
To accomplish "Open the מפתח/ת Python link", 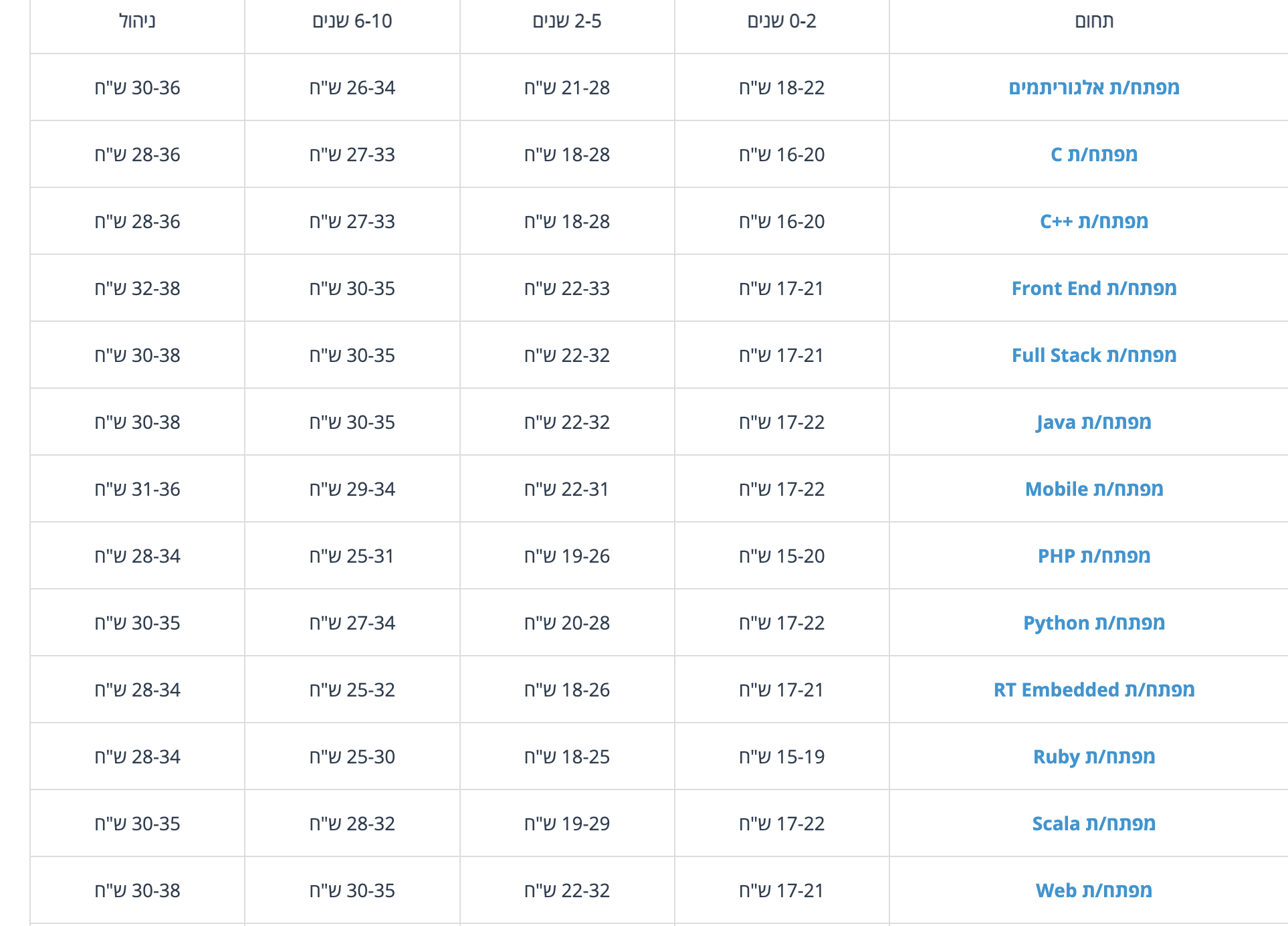I will pyautogui.click(x=1093, y=623).
